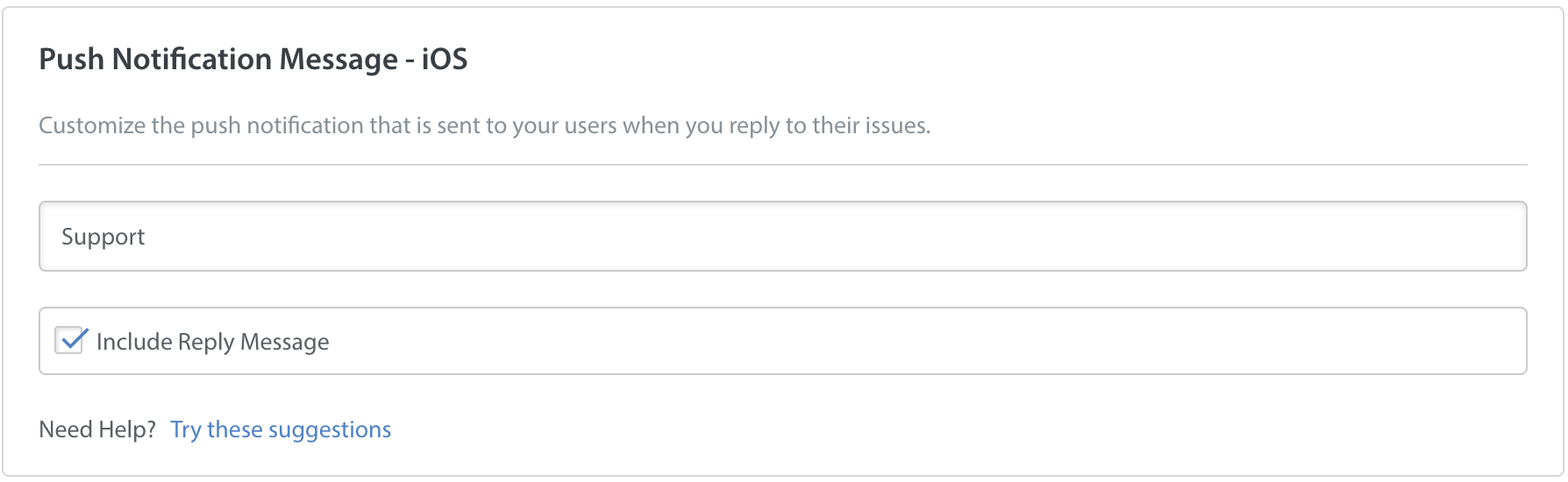Click the word Customize in the description
The height and width of the screenshot is (482, 1568).
[92, 125]
